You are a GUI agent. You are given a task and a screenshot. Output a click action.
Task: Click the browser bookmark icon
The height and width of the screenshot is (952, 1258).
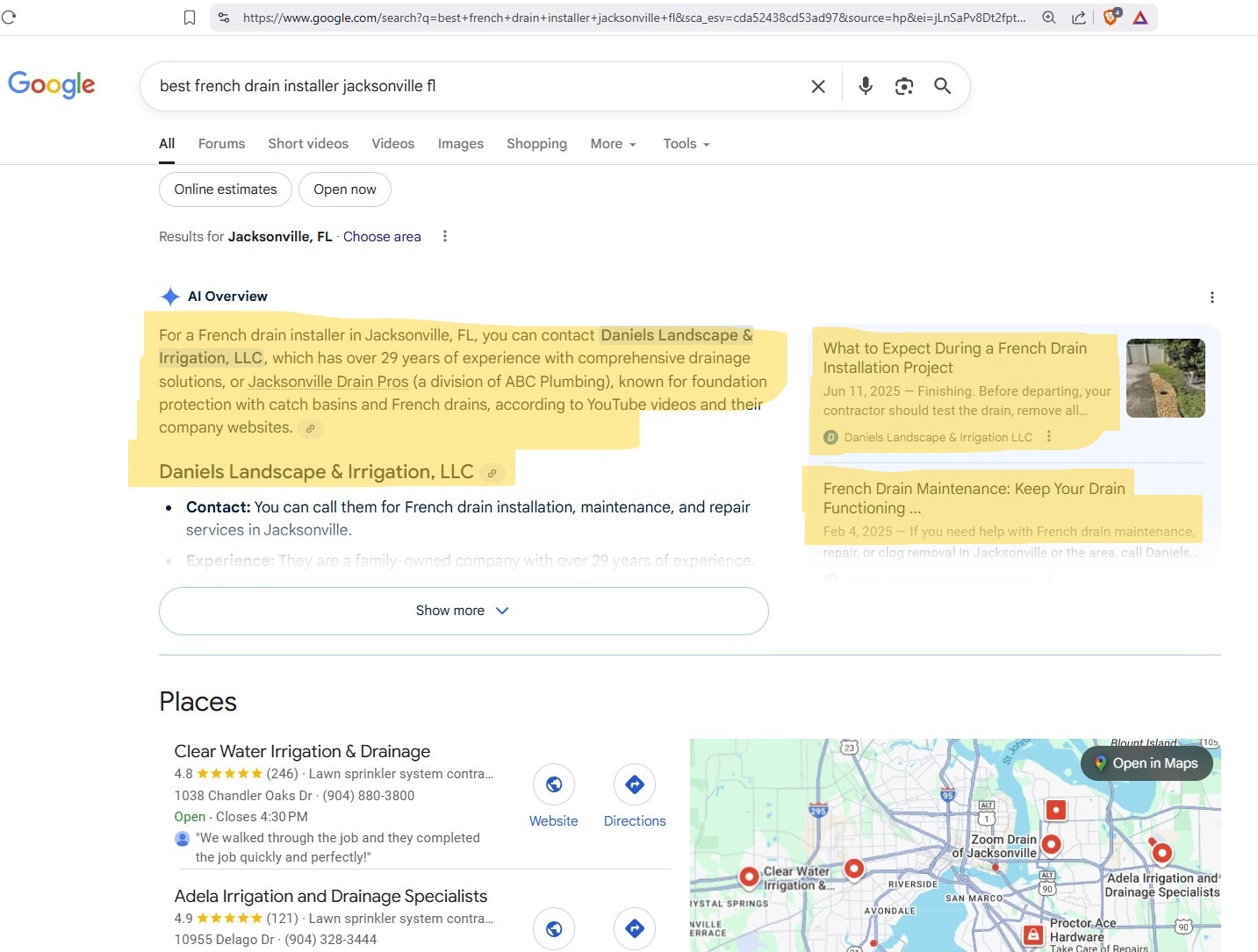[x=190, y=18]
